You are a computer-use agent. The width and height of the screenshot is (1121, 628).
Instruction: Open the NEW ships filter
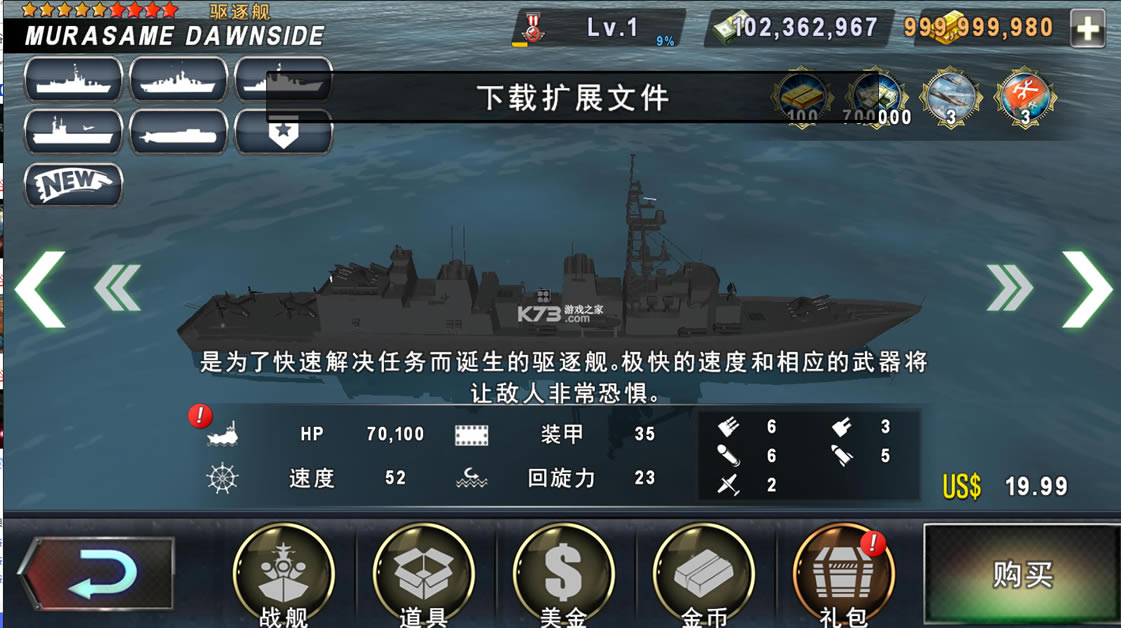[x=74, y=185]
